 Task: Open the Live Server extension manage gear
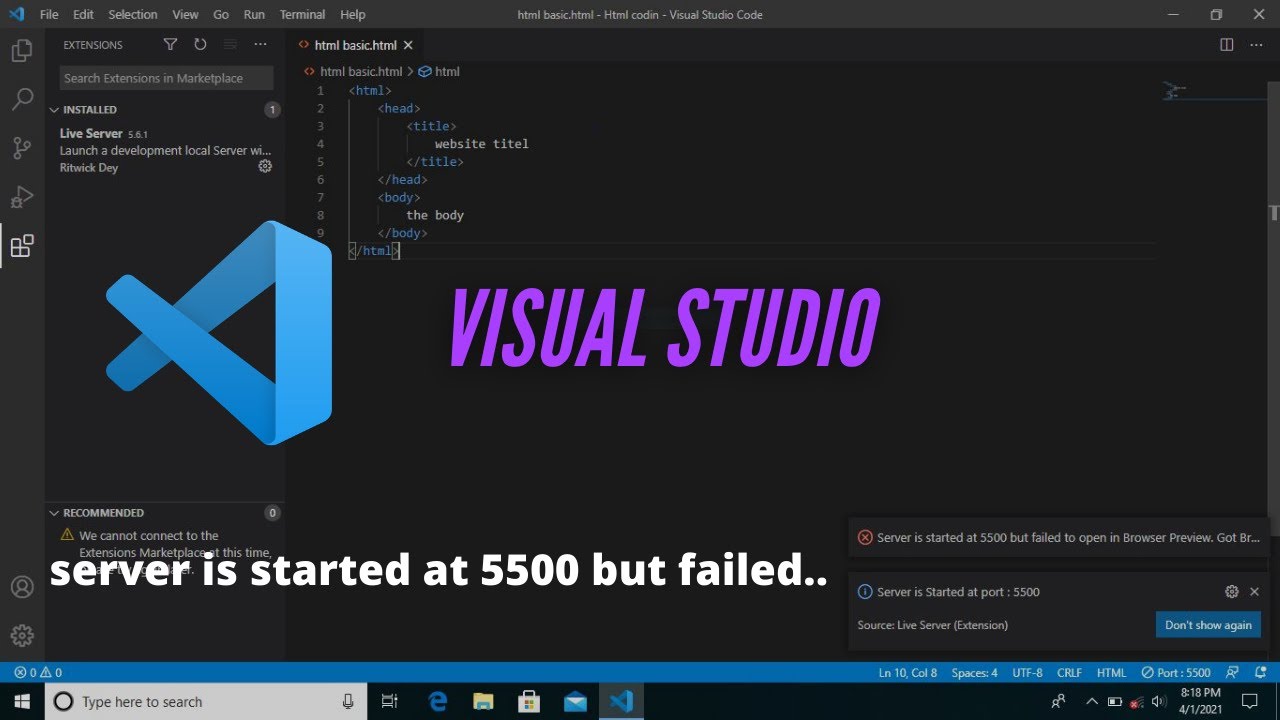265,167
